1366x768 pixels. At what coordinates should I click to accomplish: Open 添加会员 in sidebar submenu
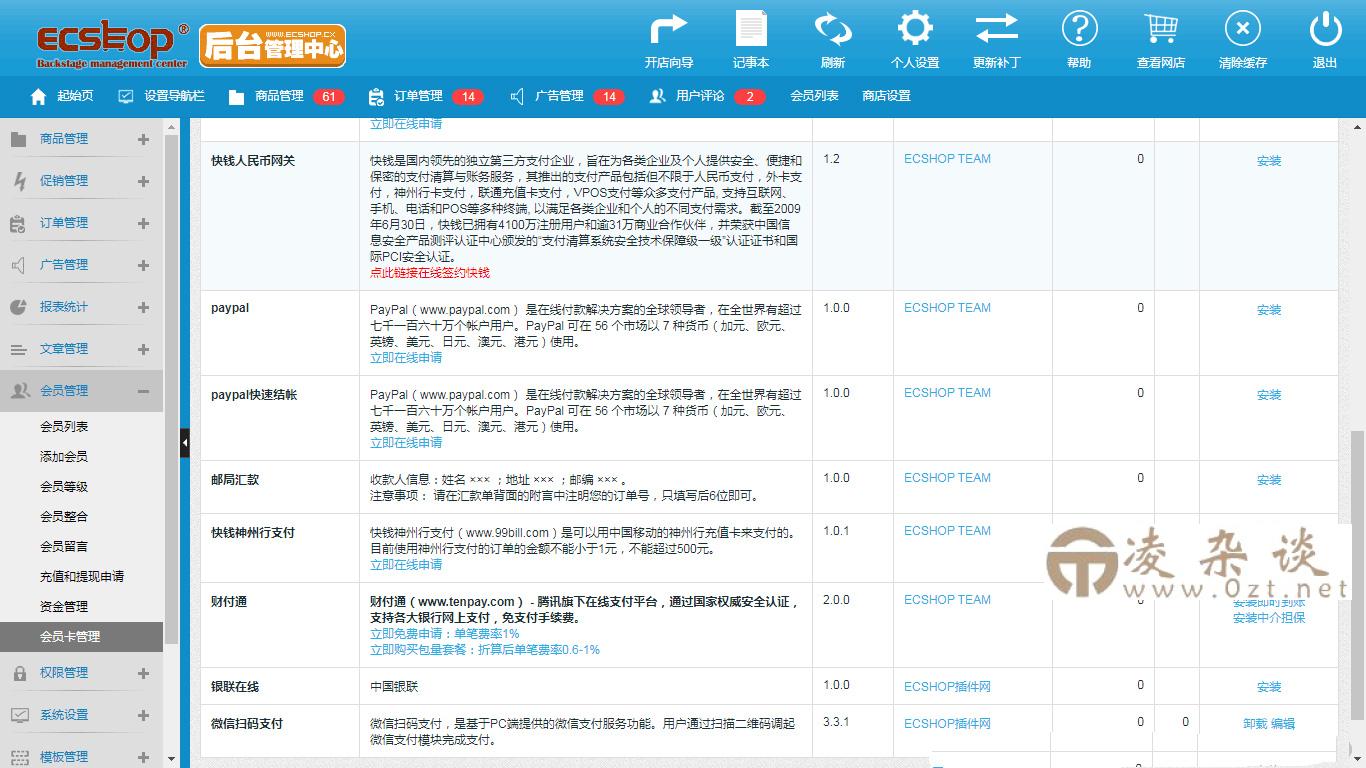pos(64,457)
